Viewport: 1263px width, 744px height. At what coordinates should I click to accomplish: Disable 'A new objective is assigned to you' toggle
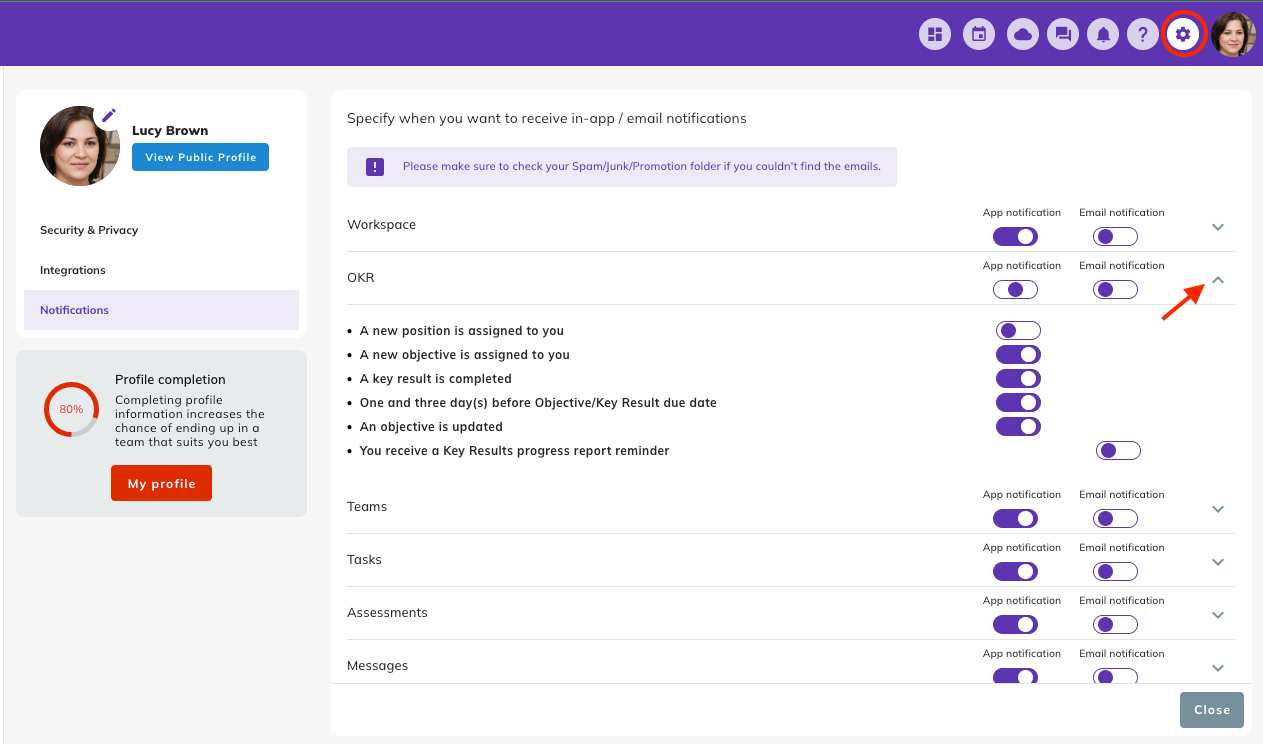point(1018,355)
